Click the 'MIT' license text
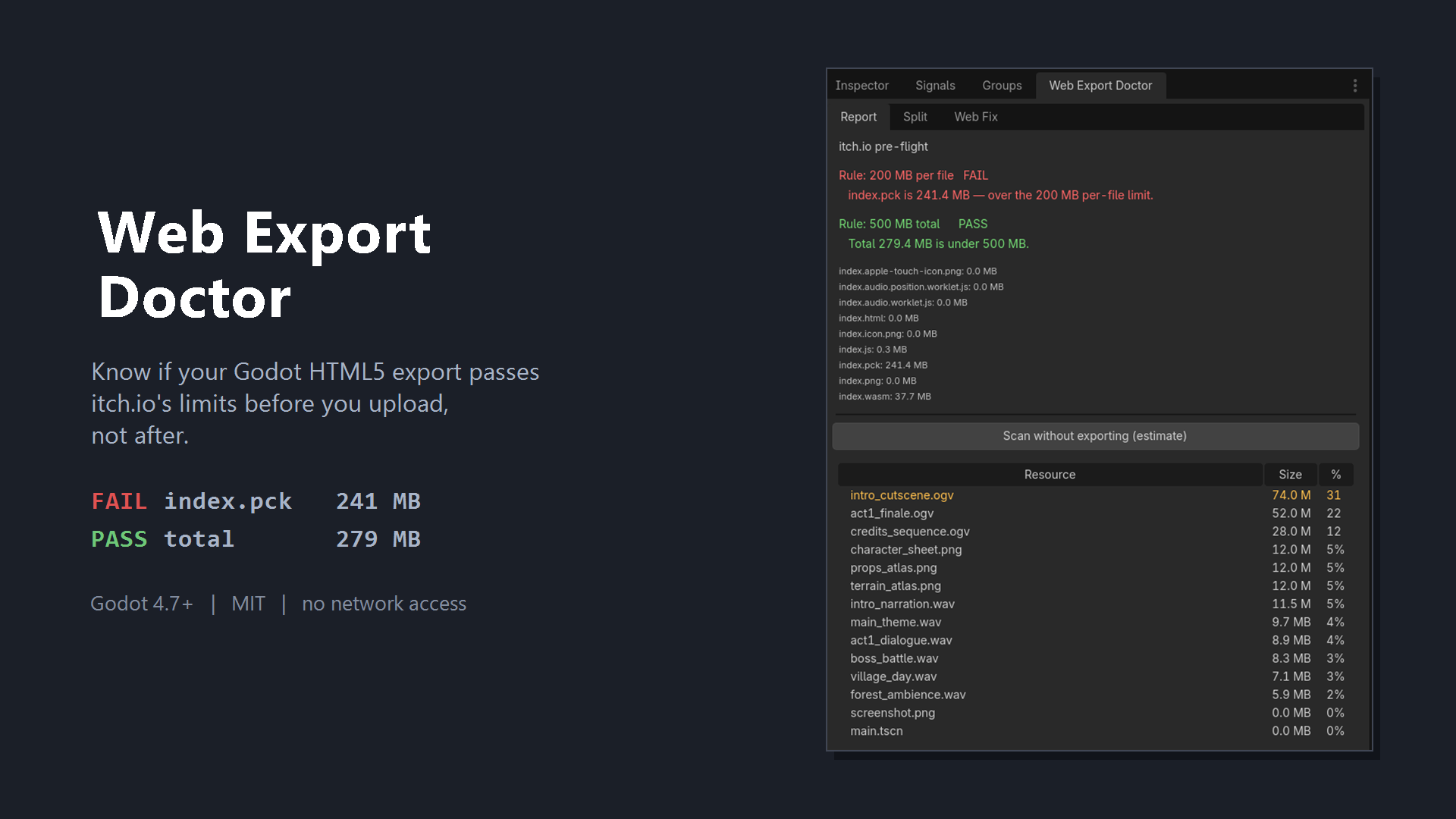This screenshot has width=1456, height=819. coord(248,604)
